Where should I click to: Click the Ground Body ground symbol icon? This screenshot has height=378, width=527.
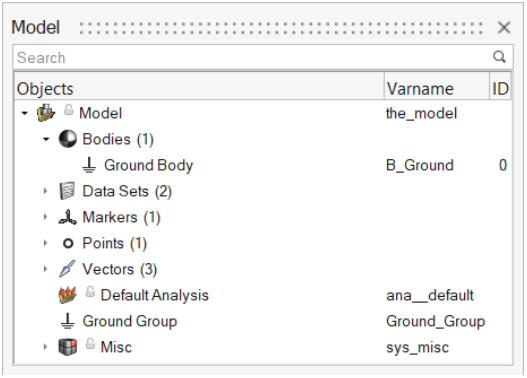(89, 165)
